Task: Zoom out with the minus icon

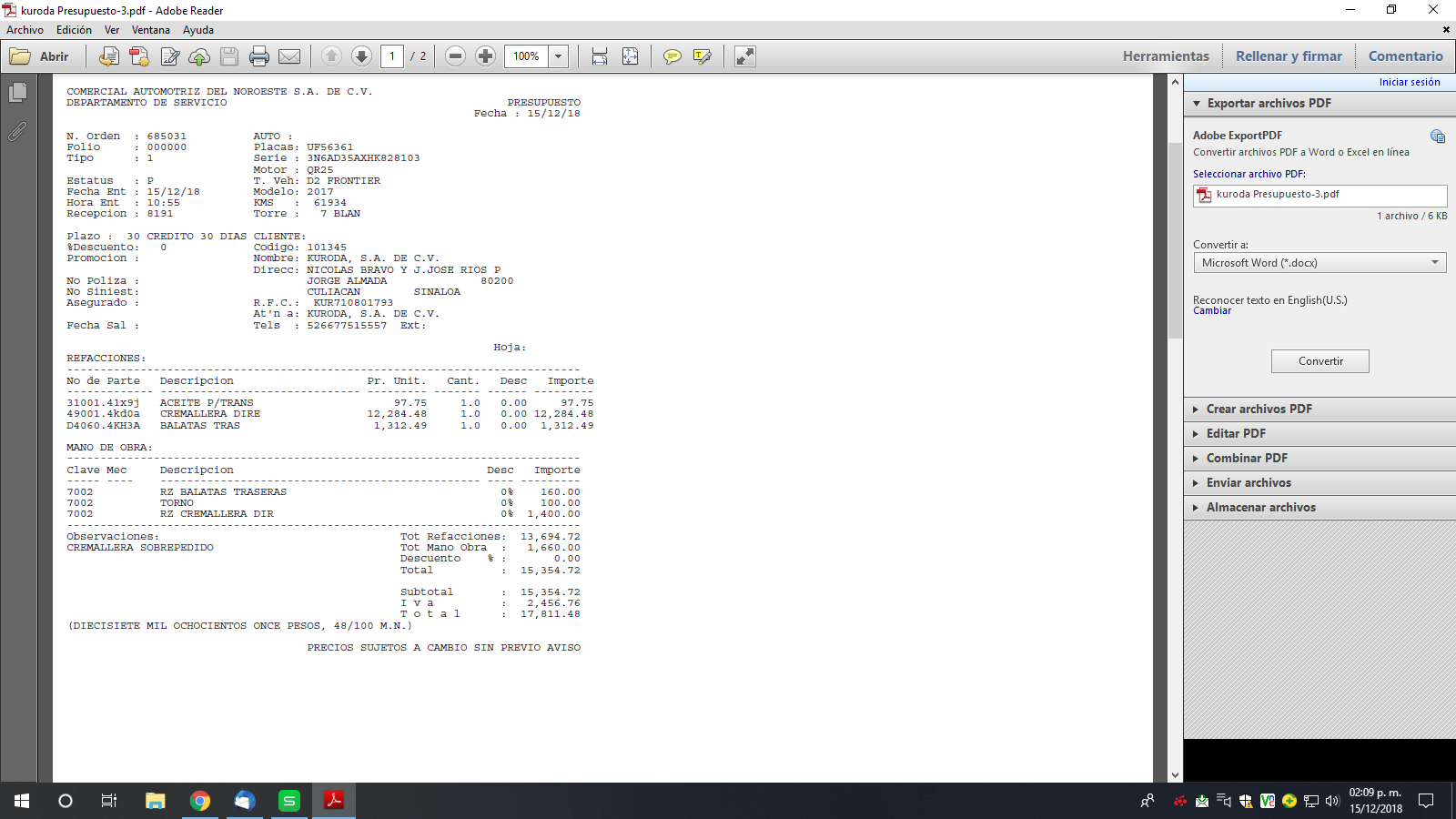Action: [456, 56]
